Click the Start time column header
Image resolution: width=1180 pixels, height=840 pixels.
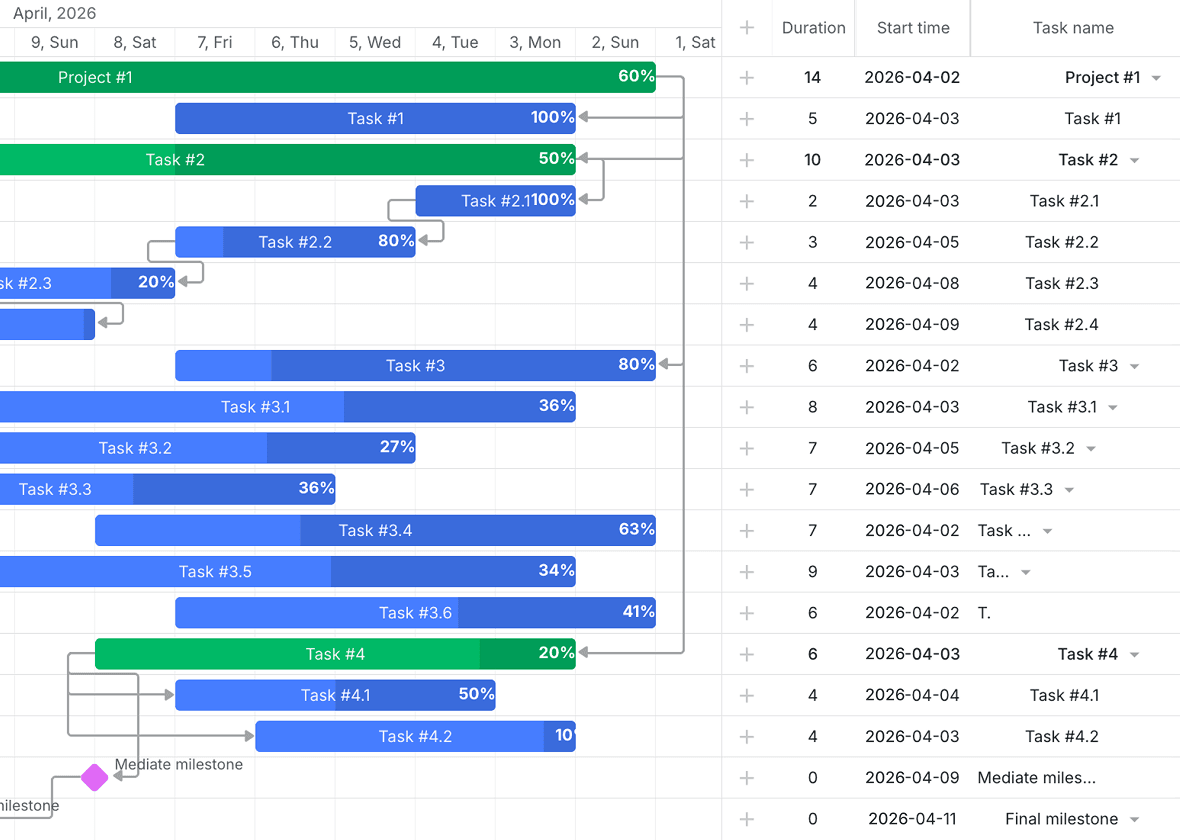[913, 28]
